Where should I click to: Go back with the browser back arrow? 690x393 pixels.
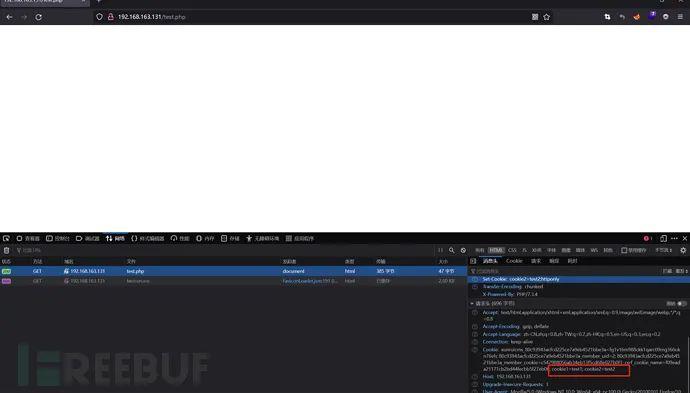pos(9,17)
